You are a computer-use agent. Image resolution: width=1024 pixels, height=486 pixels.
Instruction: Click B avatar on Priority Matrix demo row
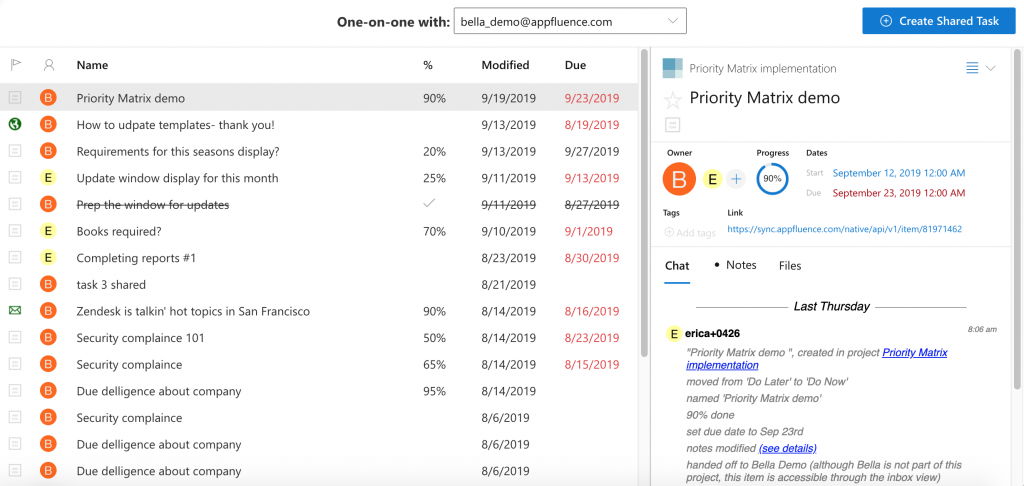(x=48, y=98)
